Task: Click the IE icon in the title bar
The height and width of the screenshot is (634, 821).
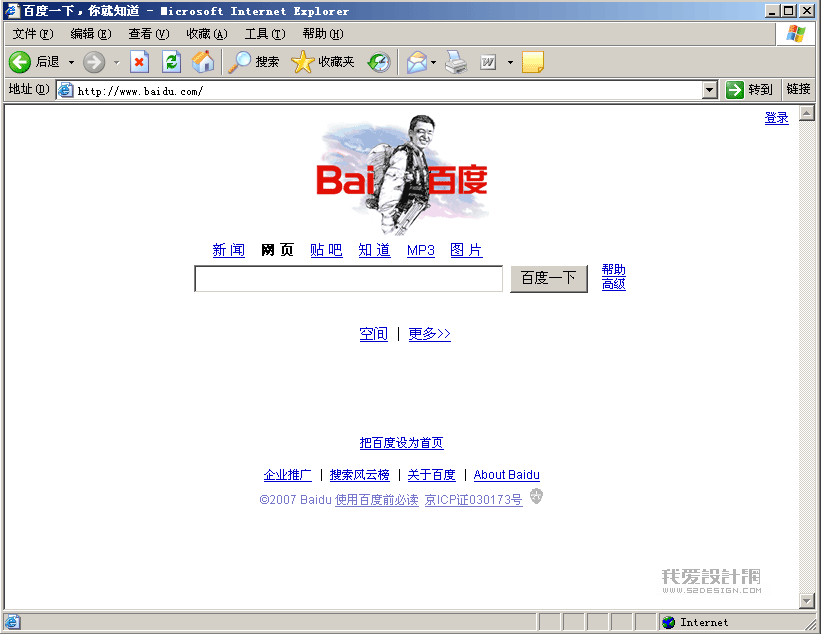Action: coord(12,10)
